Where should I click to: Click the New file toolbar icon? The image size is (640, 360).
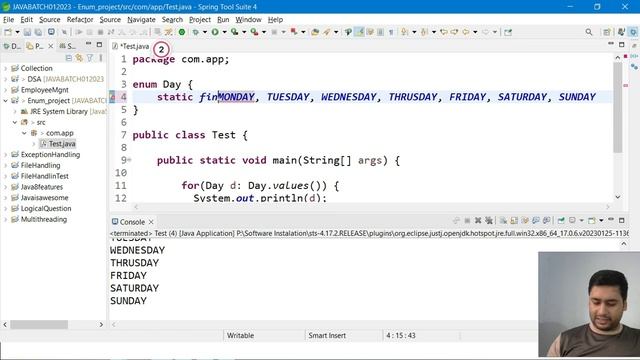(8, 32)
